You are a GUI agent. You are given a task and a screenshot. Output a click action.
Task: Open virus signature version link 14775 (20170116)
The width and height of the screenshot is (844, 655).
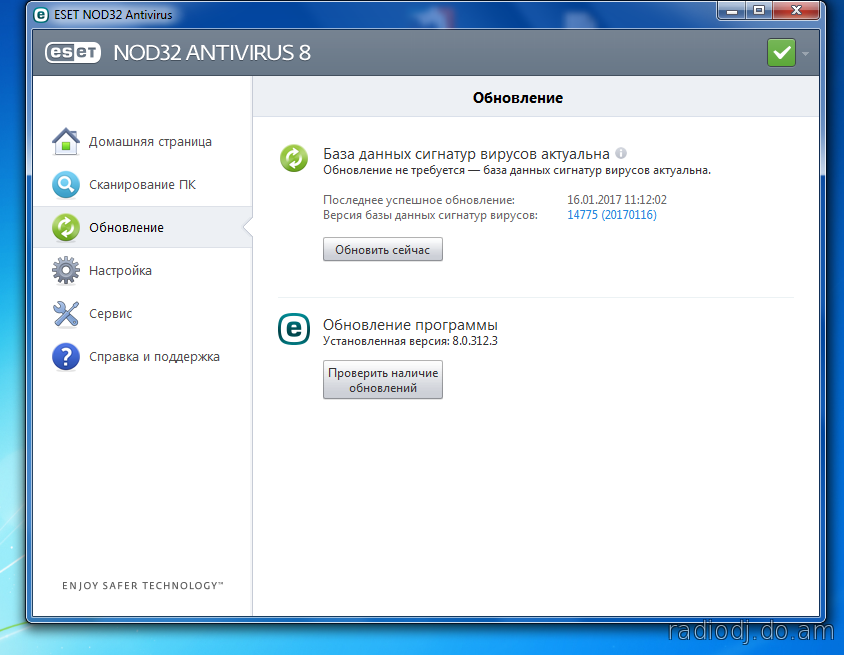pyautogui.click(x=612, y=215)
